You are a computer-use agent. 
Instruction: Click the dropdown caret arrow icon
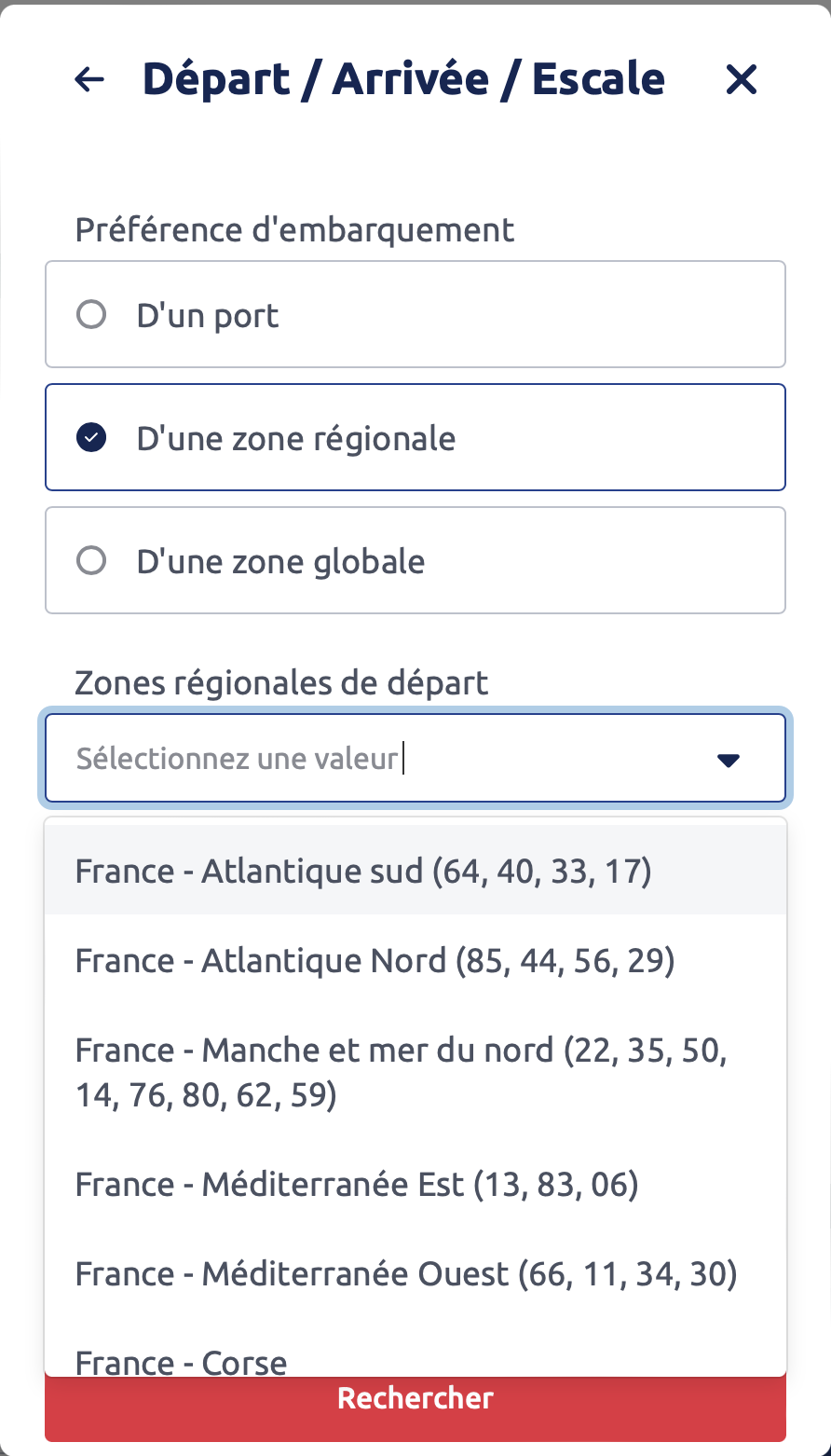click(x=729, y=761)
